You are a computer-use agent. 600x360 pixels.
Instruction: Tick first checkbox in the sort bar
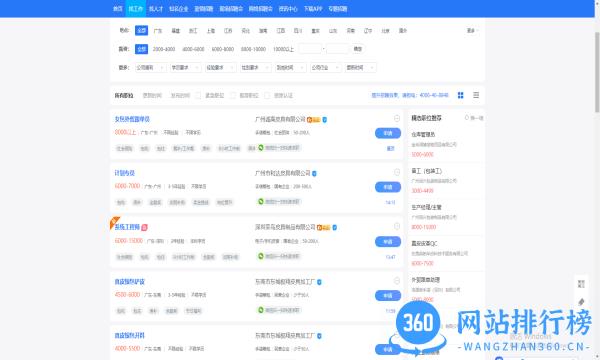pyautogui.click(x=198, y=95)
